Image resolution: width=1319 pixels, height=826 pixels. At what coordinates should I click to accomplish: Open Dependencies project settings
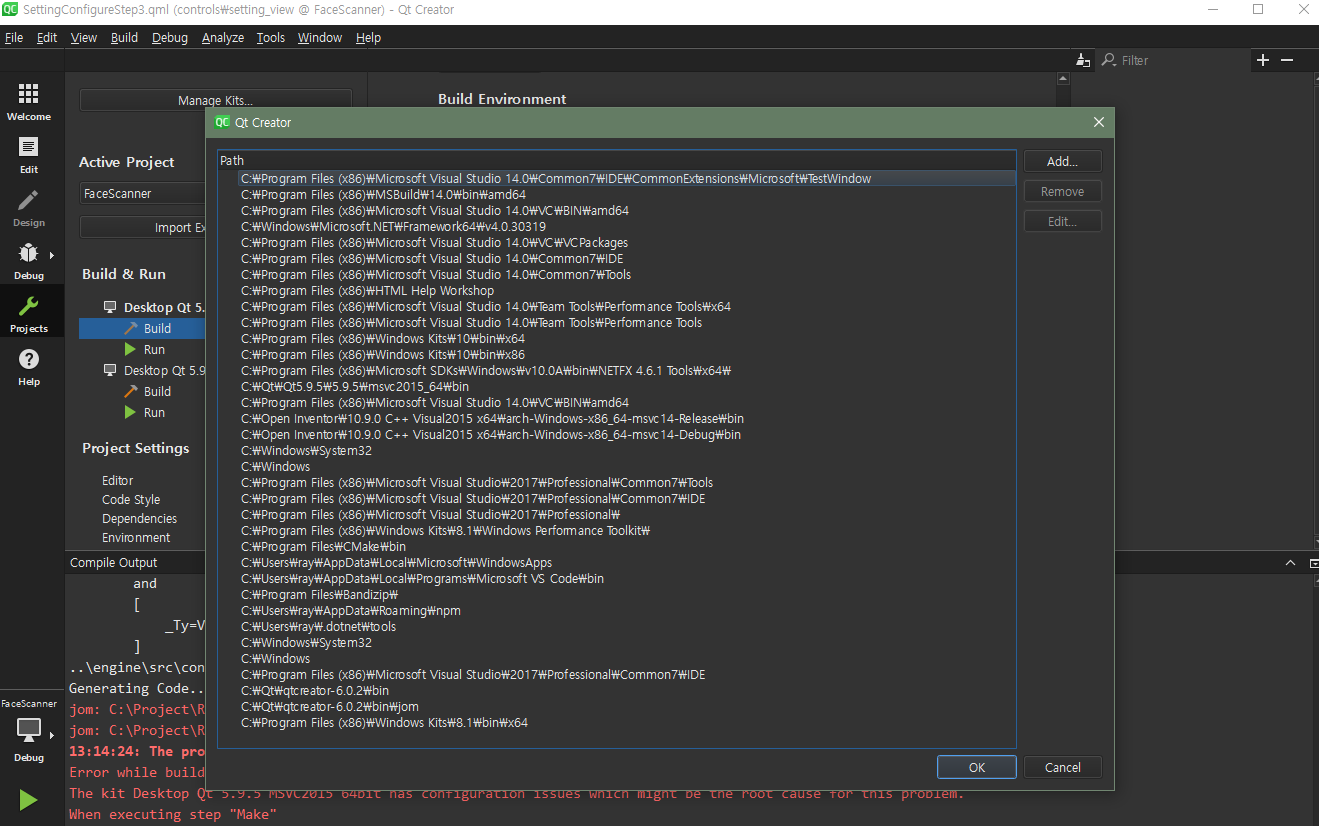(139, 518)
